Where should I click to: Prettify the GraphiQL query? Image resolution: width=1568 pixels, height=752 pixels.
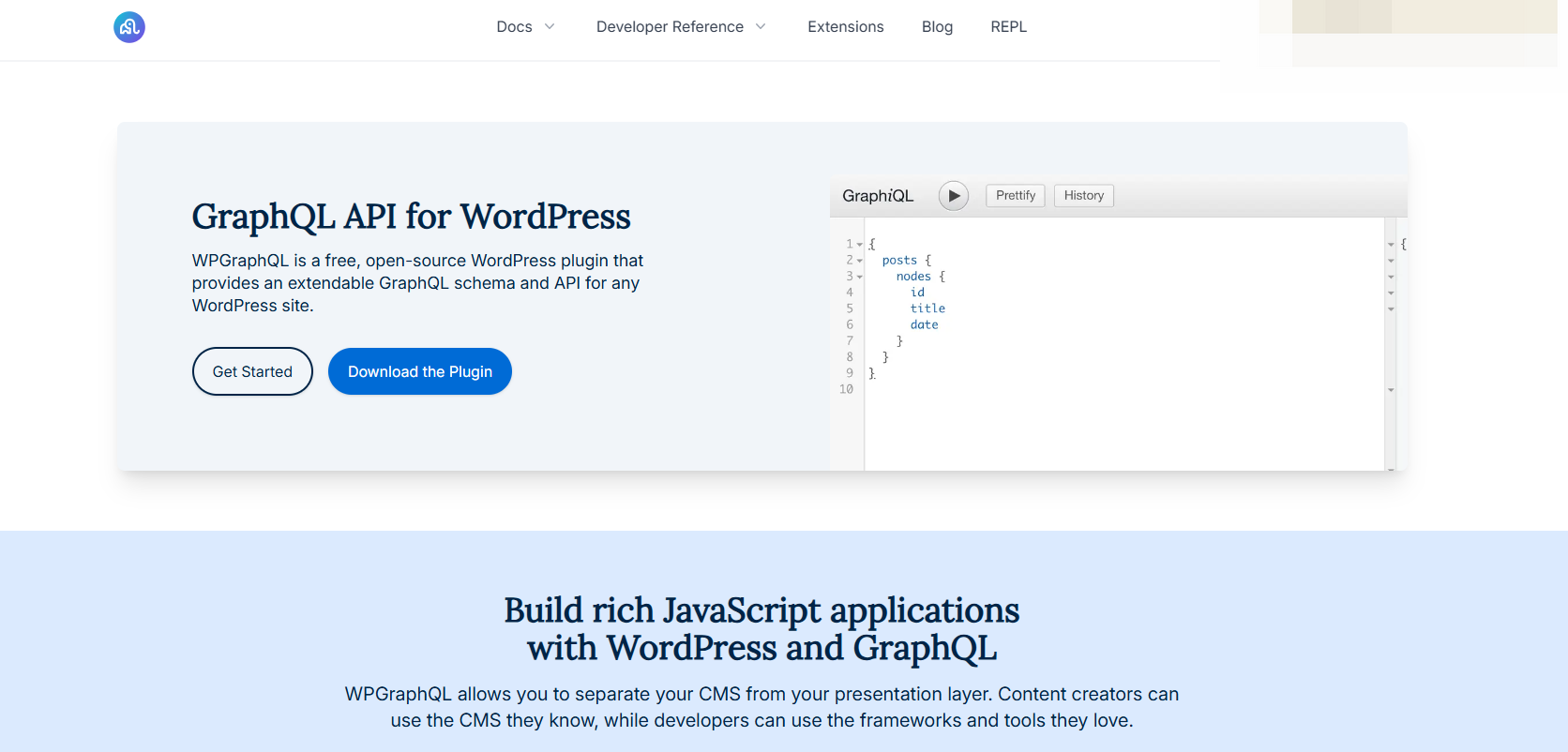pos(1015,196)
